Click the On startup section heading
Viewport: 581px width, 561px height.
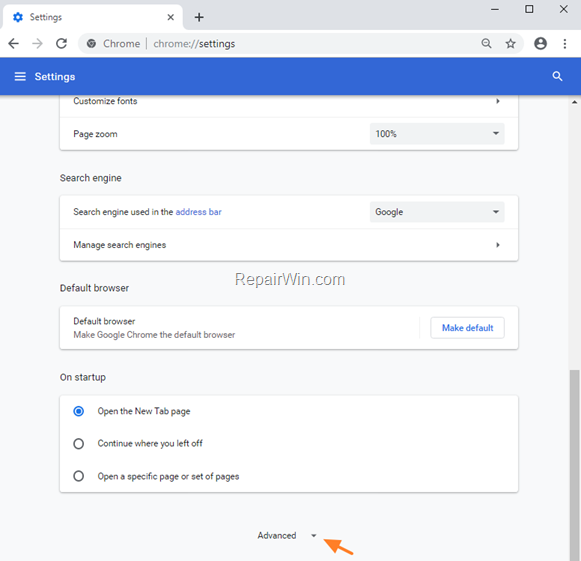pyautogui.click(x=83, y=377)
